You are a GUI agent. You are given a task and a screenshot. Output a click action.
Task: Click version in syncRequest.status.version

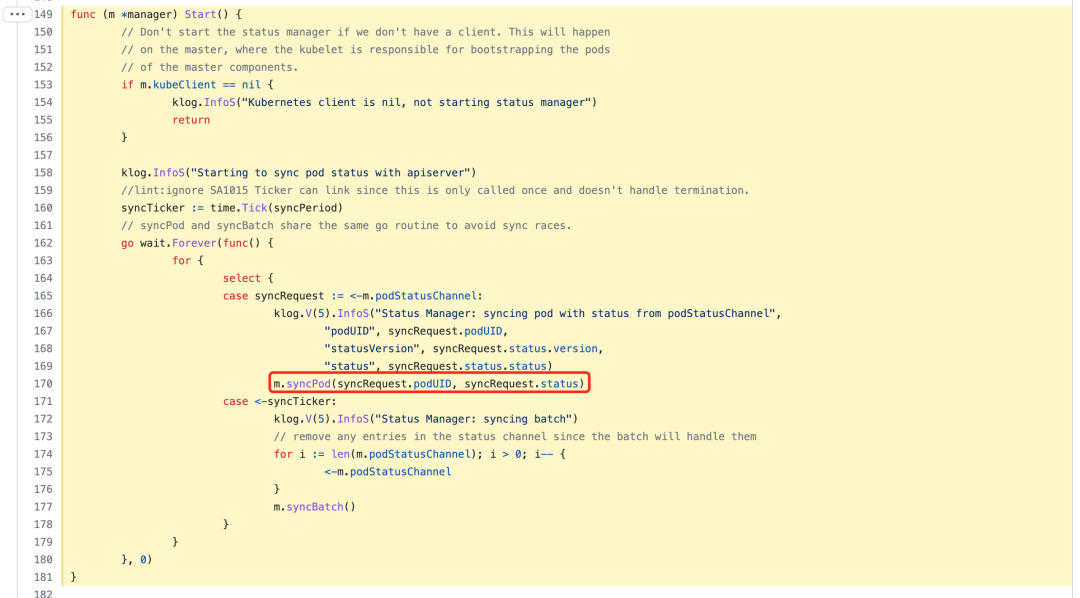[576, 349]
